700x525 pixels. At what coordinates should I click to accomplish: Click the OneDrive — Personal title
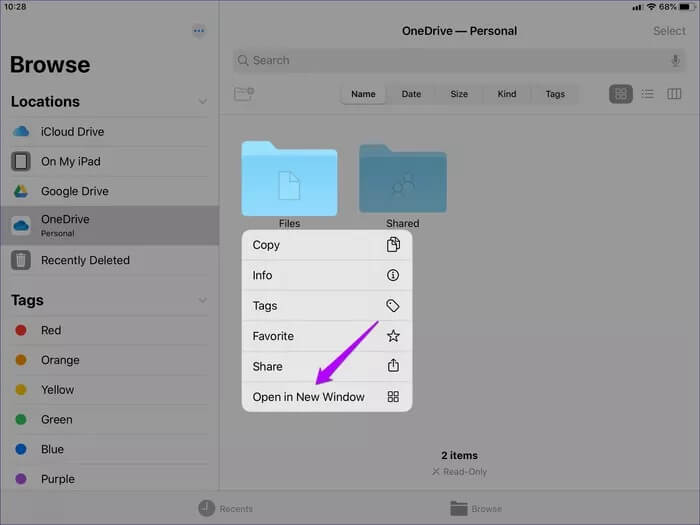click(x=459, y=31)
